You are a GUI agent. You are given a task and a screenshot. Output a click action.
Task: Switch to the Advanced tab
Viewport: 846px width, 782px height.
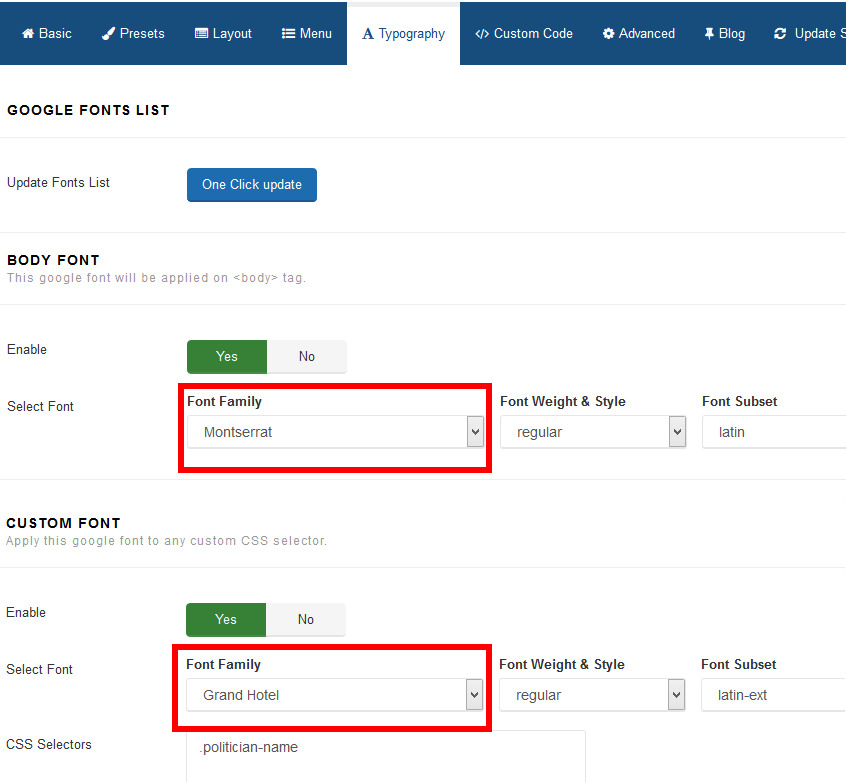[639, 33]
